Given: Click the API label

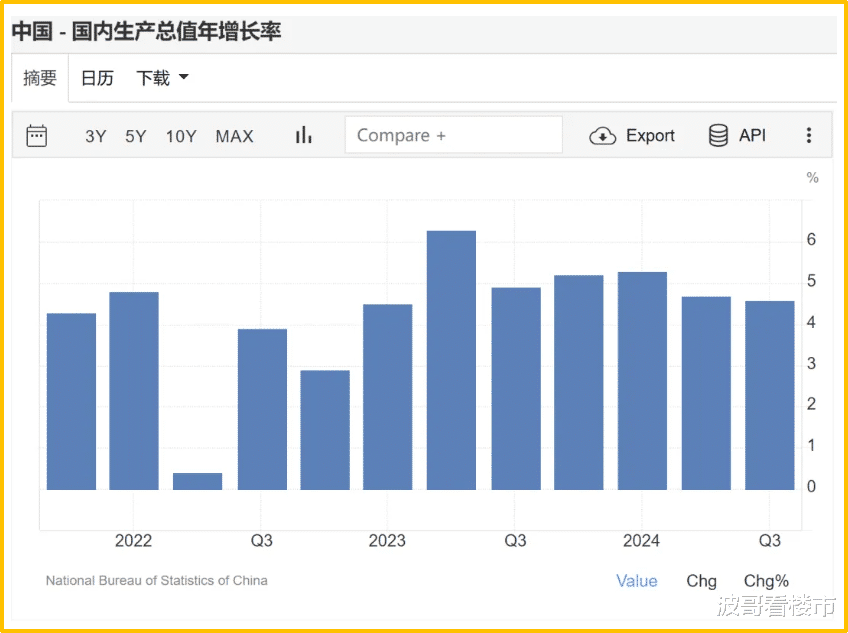Looking at the screenshot, I should 752,135.
